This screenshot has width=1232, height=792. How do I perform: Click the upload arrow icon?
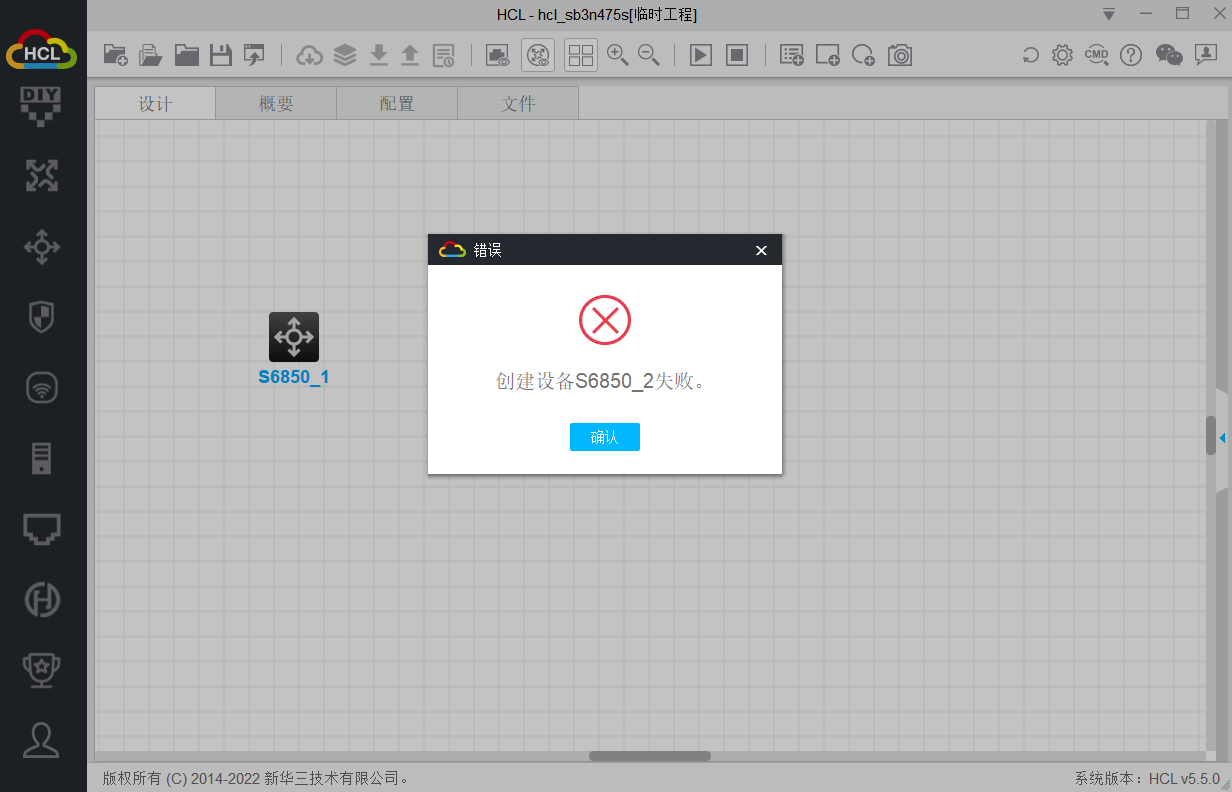(410, 55)
